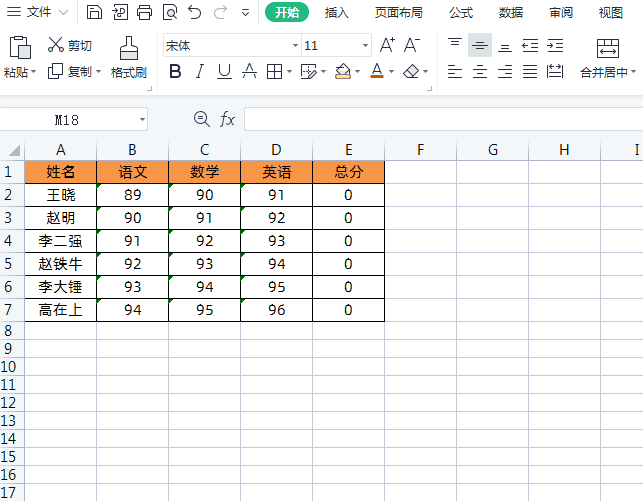
Task: Click the clear format eraser icon
Action: (411, 71)
